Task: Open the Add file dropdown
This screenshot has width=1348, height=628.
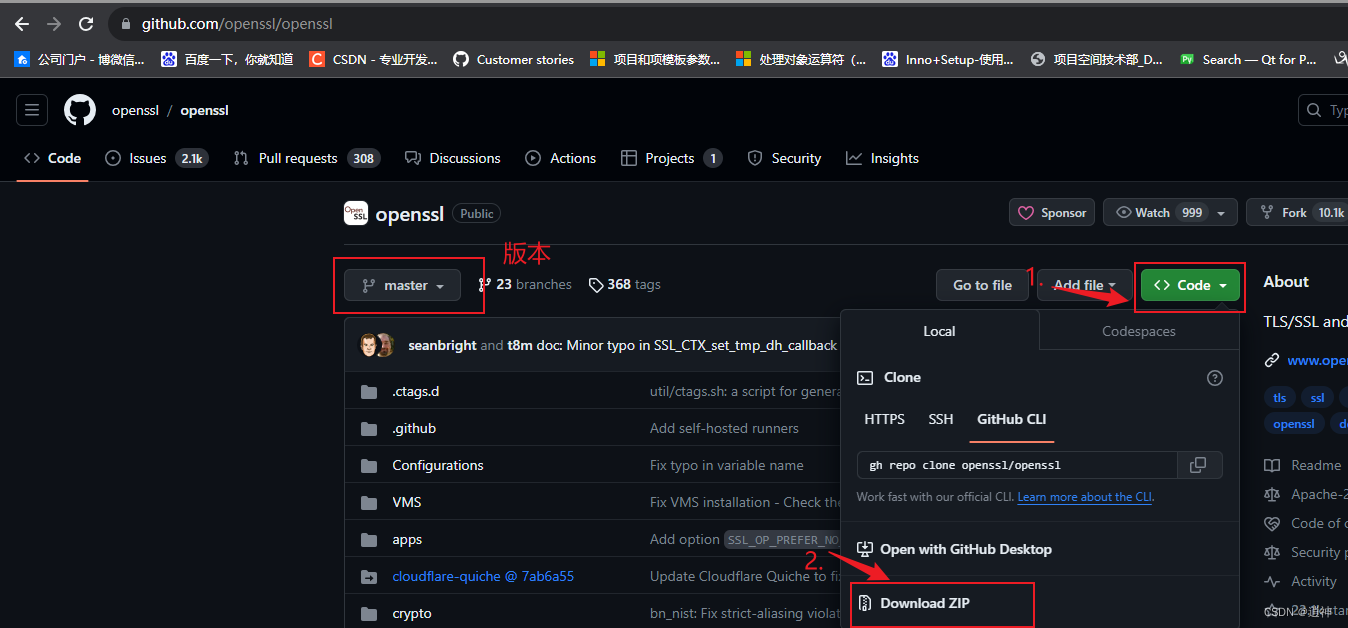Action: (x=1084, y=285)
